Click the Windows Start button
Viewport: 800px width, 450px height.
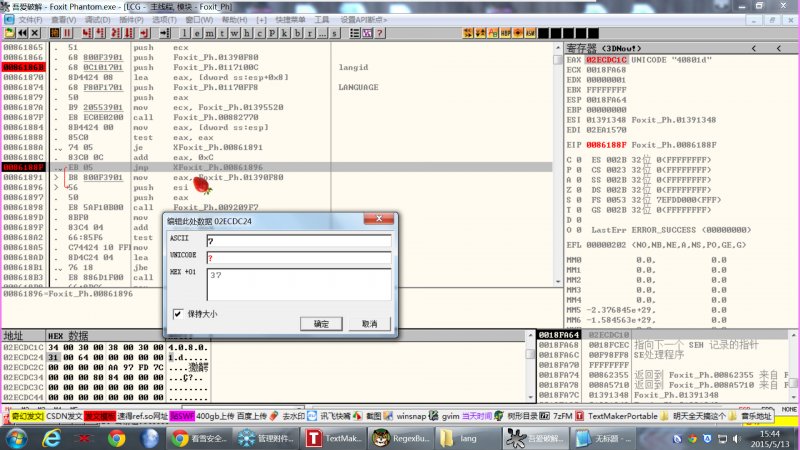click(x=15, y=438)
